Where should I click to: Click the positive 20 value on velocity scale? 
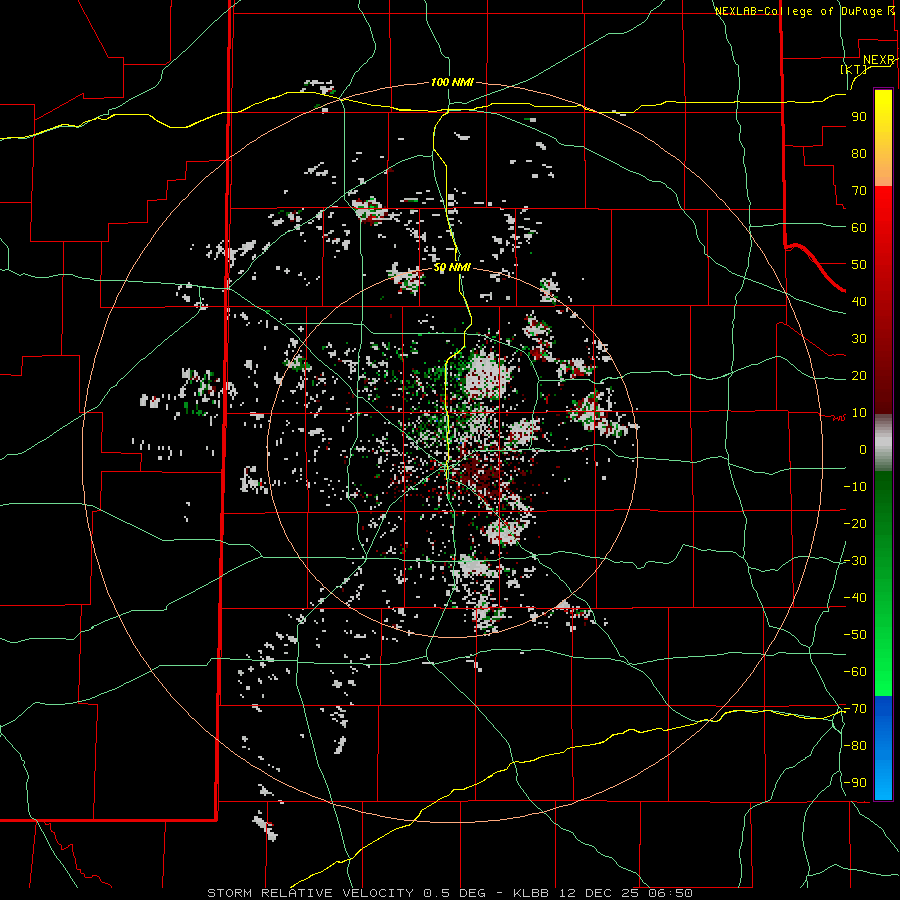859,375
